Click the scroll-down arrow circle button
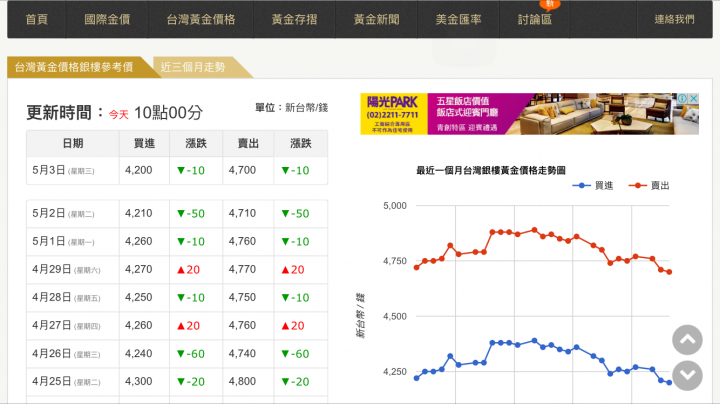 (687, 376)
